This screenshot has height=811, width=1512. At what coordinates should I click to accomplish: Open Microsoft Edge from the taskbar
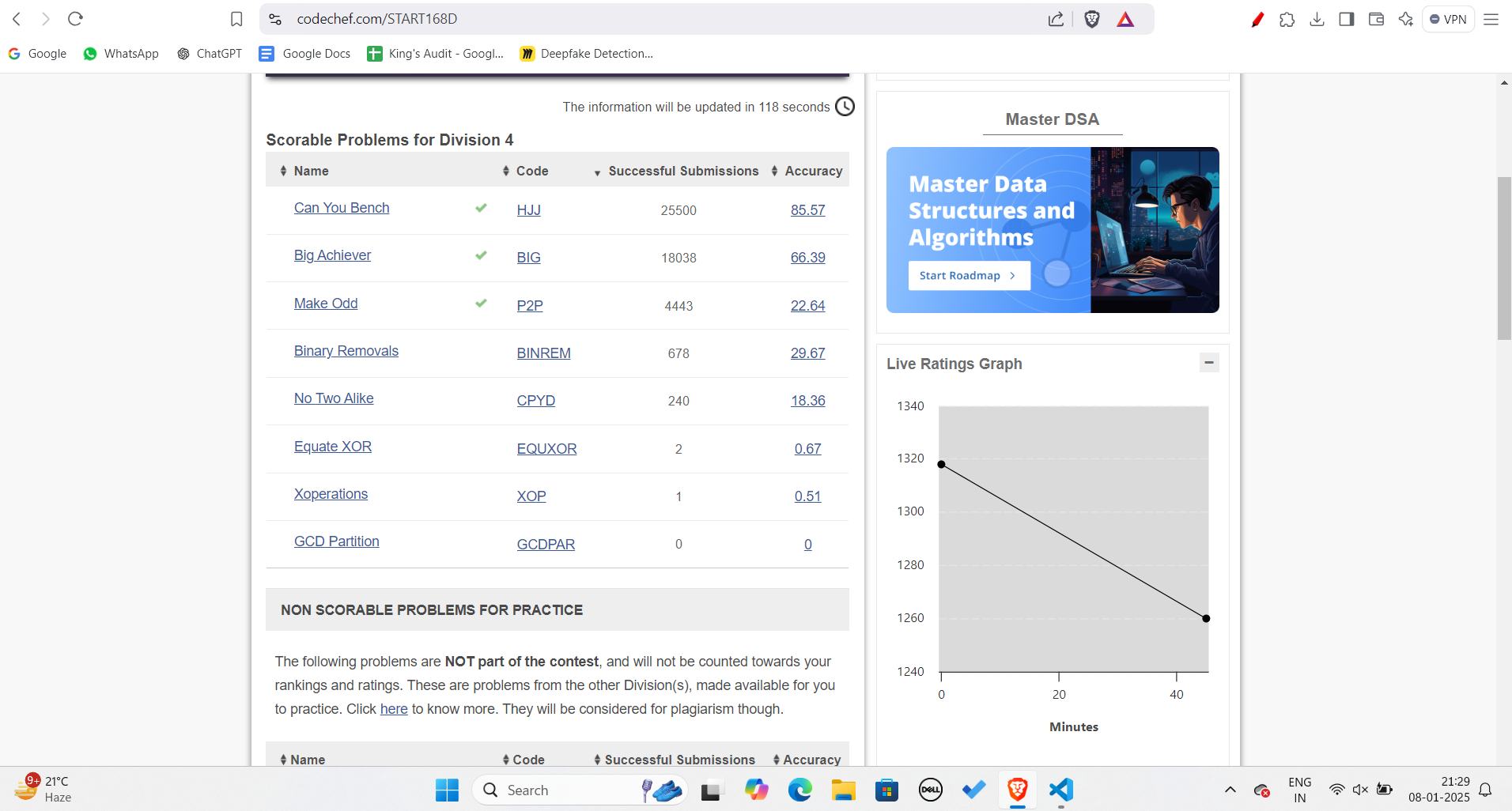click(x=799, y=790)
